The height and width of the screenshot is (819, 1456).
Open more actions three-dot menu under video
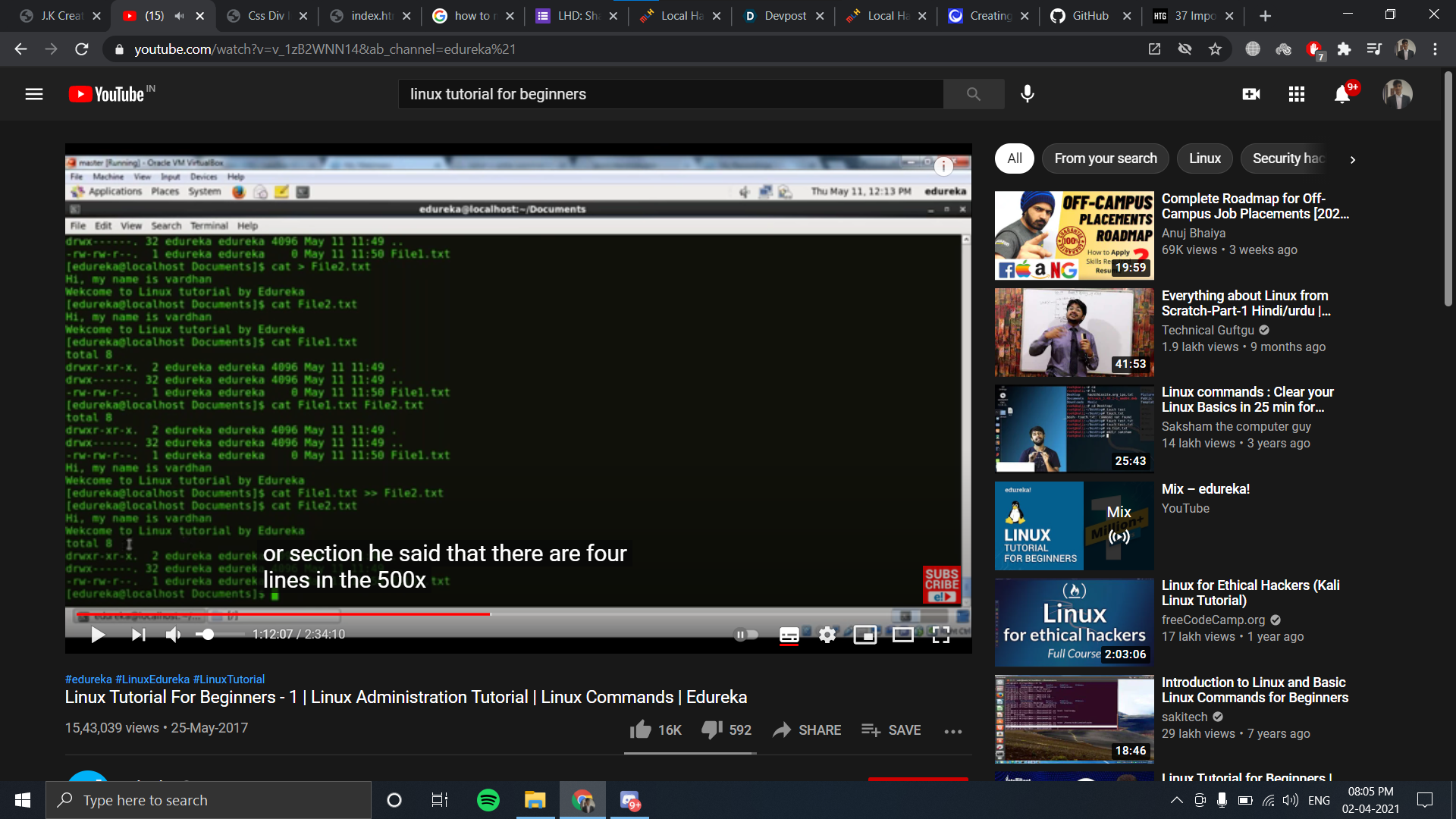[x=953, y=731]
